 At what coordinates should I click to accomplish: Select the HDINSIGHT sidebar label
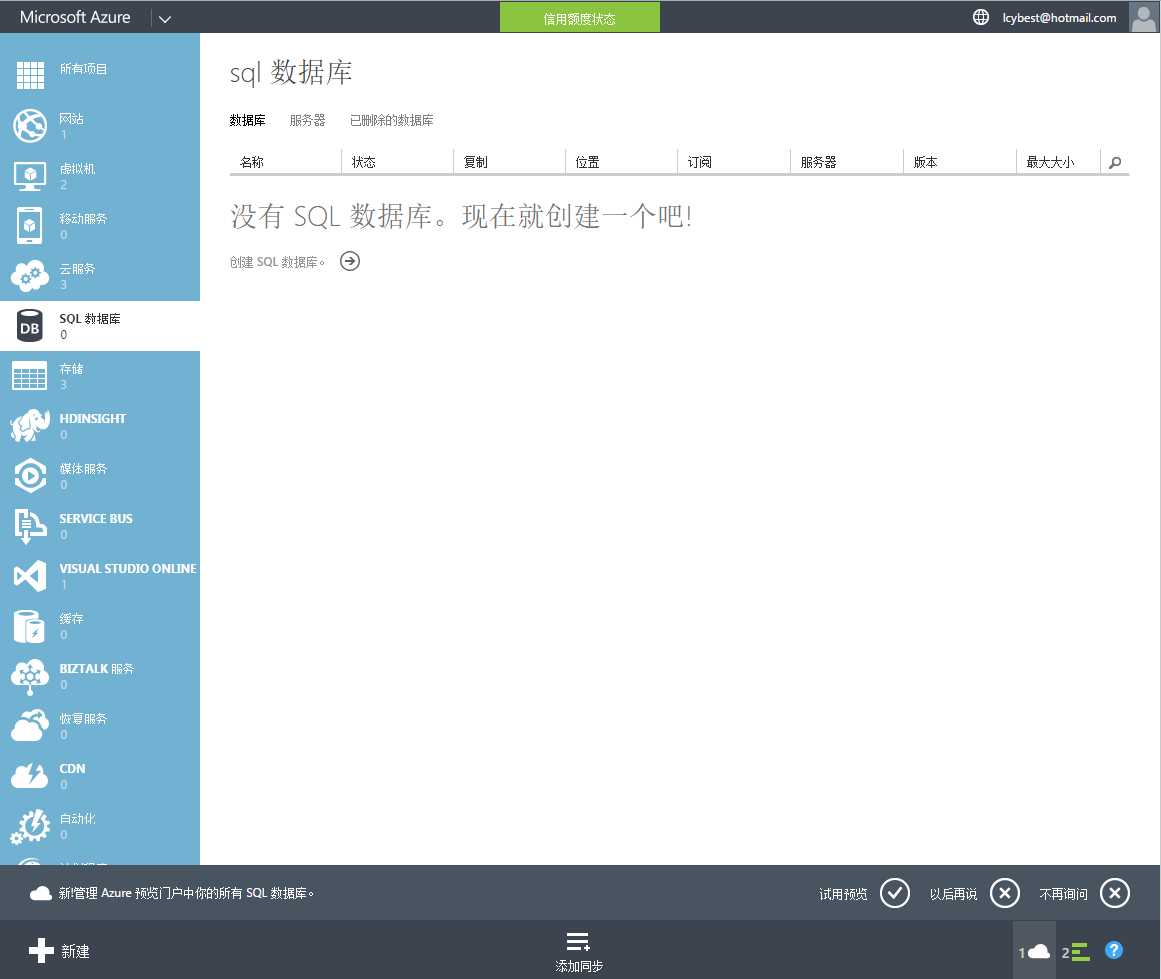point(93,418)
